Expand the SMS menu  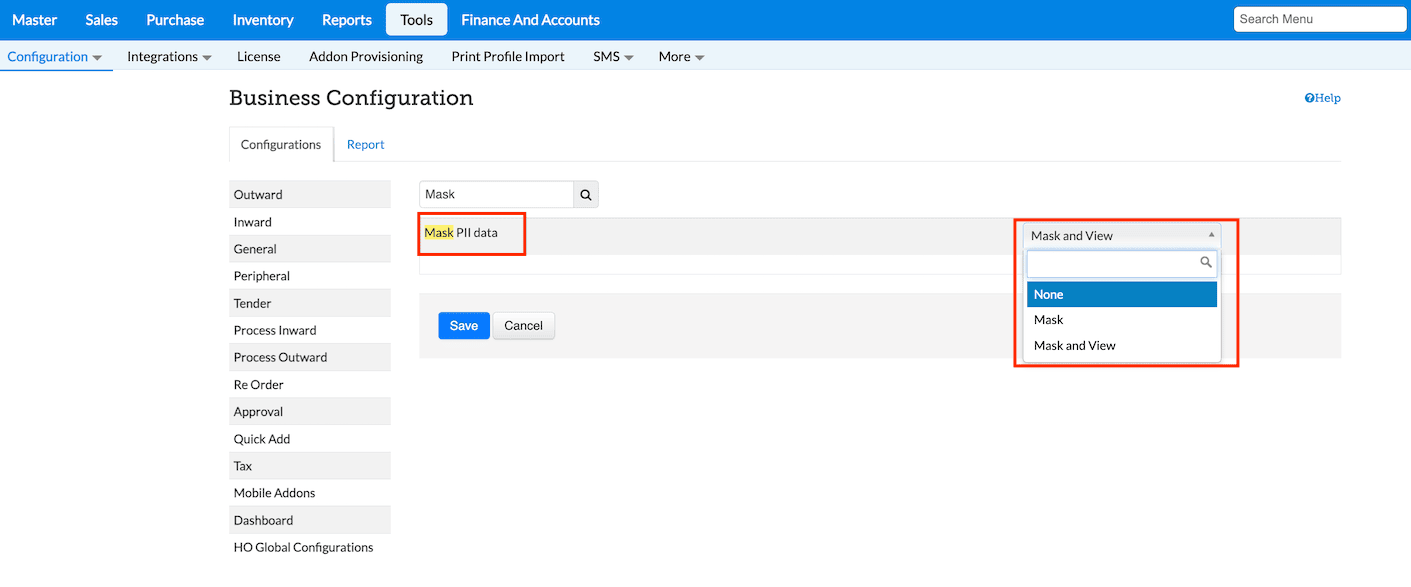613,57
